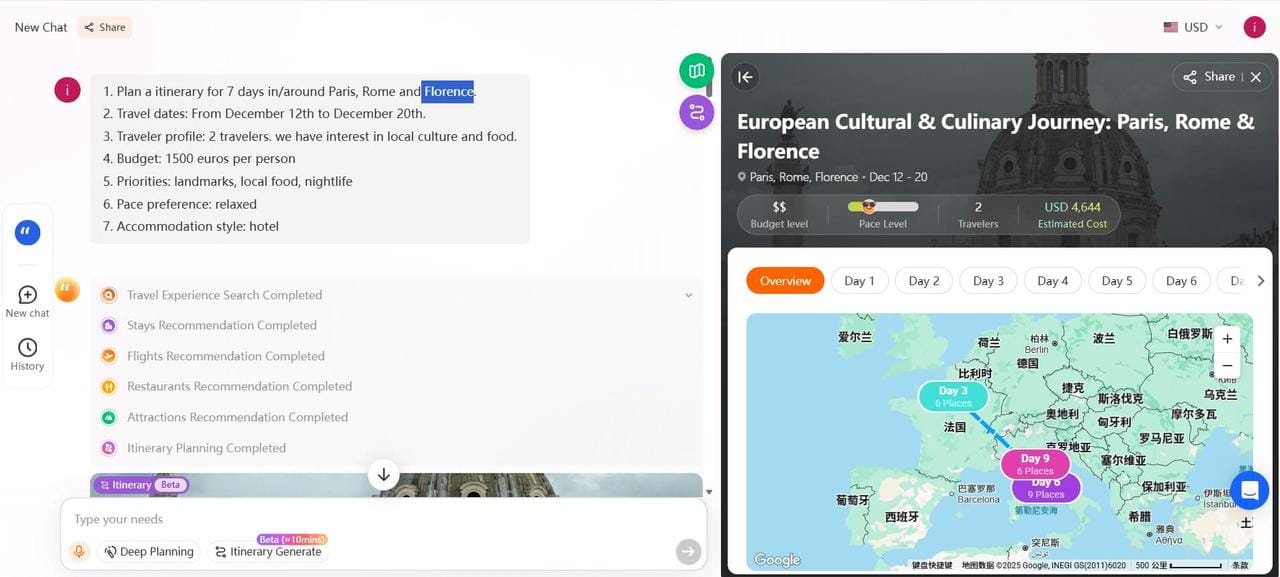This screenshot has width=1280, height=577.
Task: Click the purple itinerary route icon
Action: point(696,112)
